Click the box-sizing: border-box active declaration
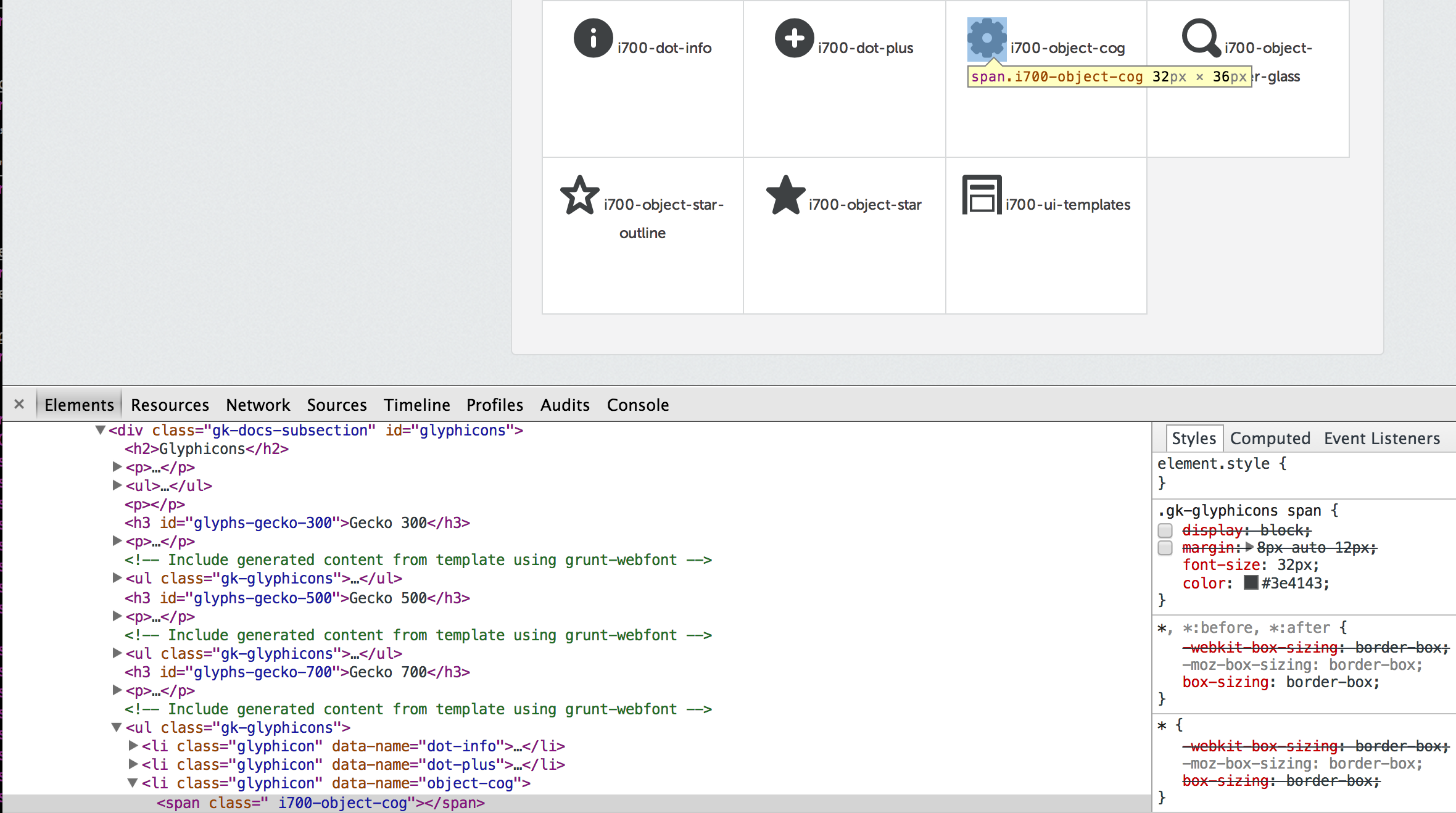The width and height of the screenshot is (1456, 813). coord(1281,682)
